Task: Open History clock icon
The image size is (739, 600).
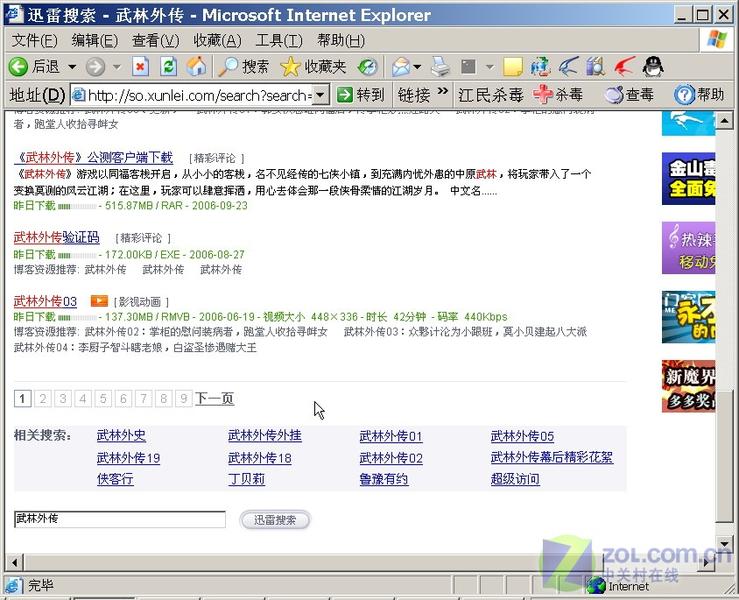Action: tap(367, 66)
